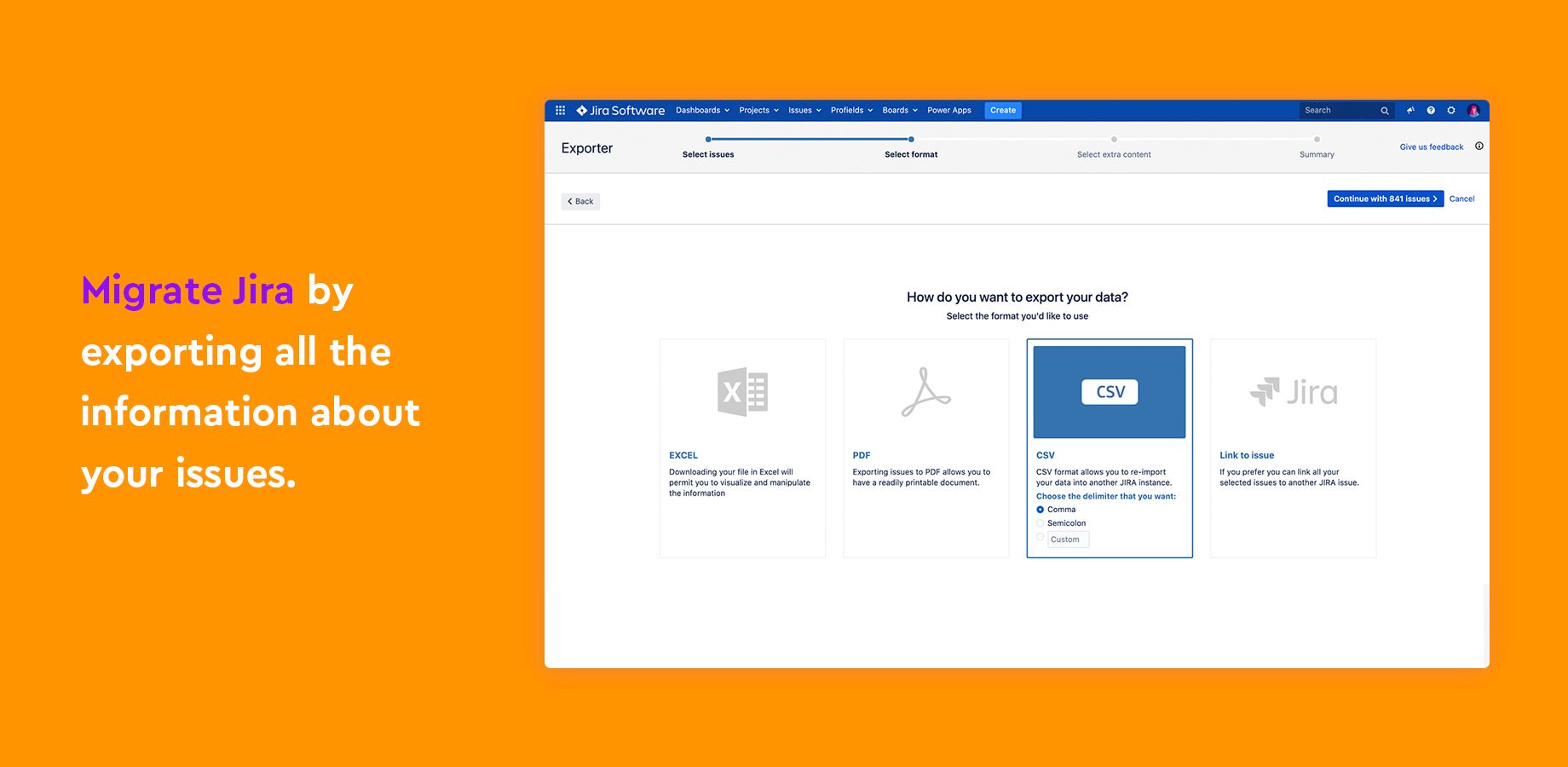Click the info icon beside Give us feedback
This screenshot has width=1568, height=767.
click(x=1479, y=146)
